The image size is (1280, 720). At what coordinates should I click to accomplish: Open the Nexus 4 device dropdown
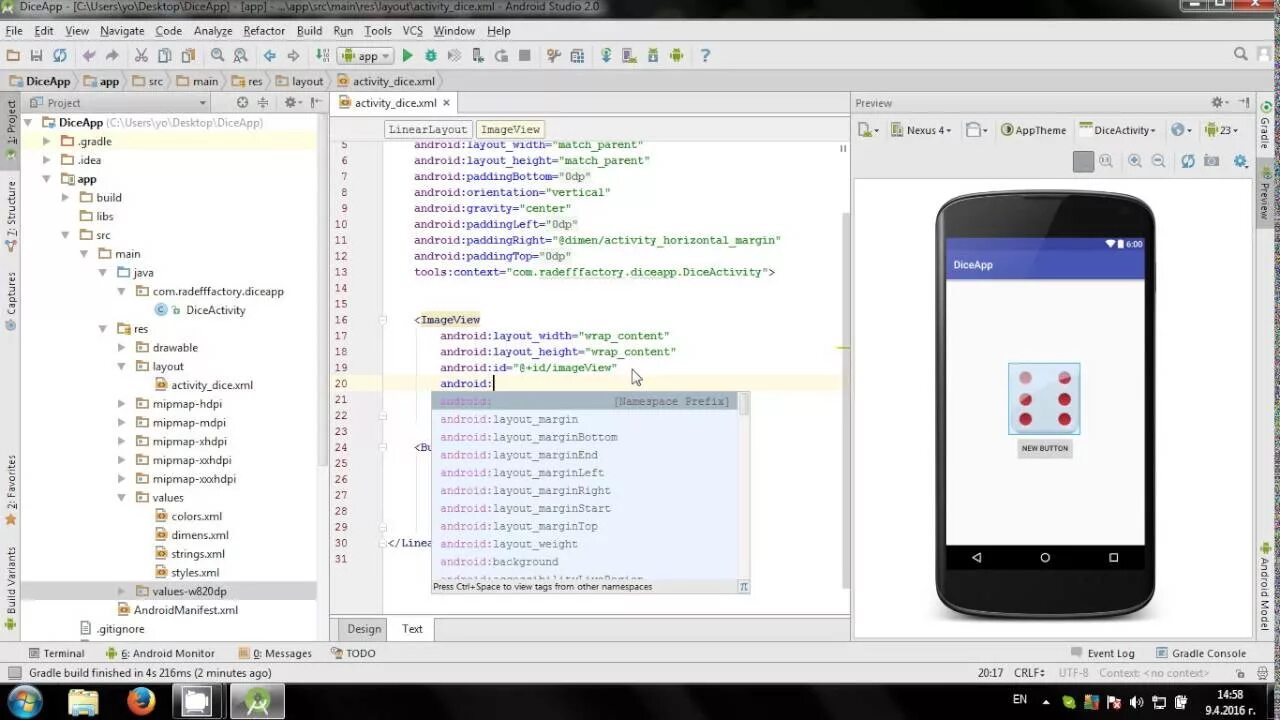[920, 130]
